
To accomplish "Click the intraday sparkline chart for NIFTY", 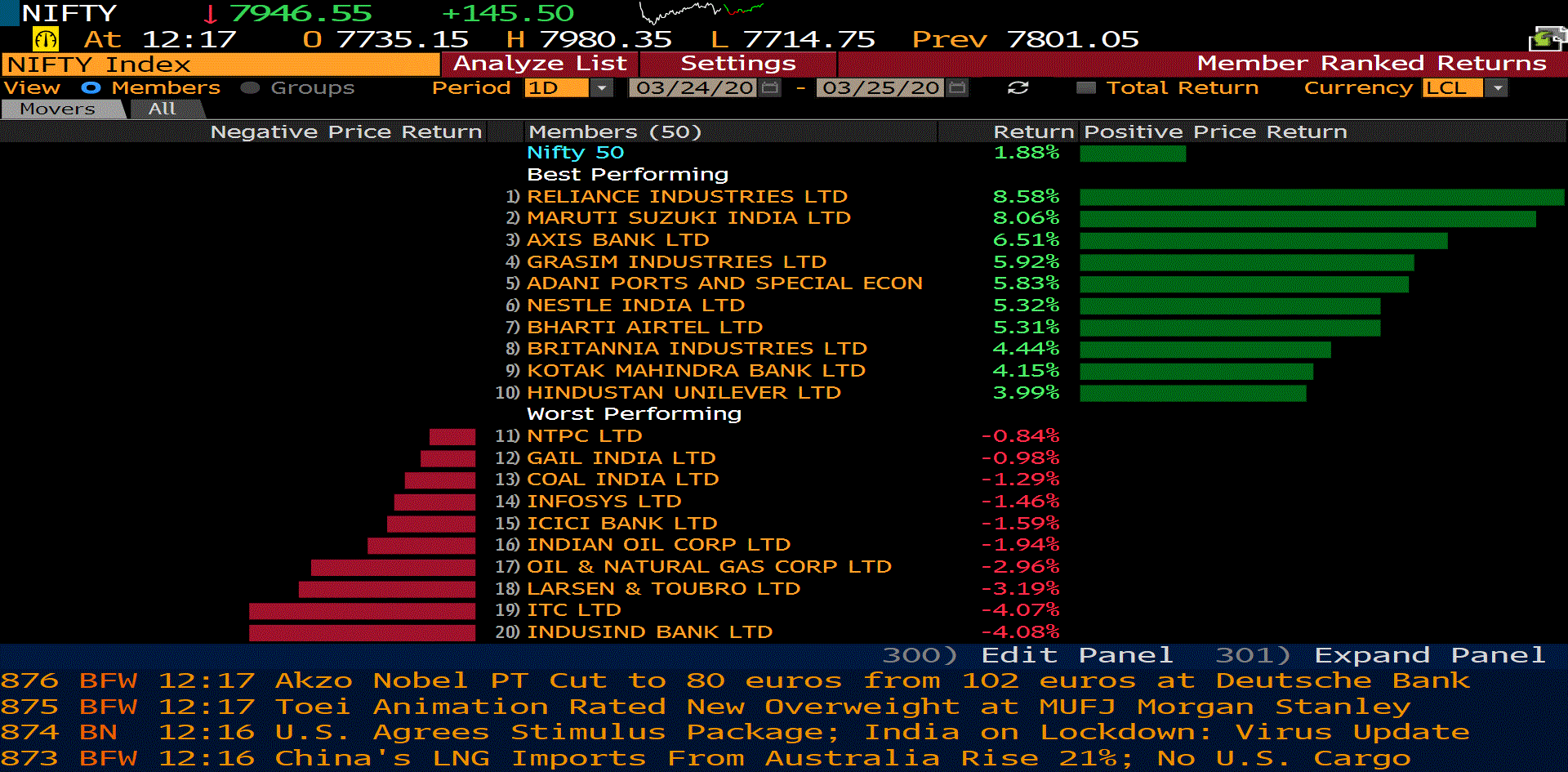I will [701, 12].
